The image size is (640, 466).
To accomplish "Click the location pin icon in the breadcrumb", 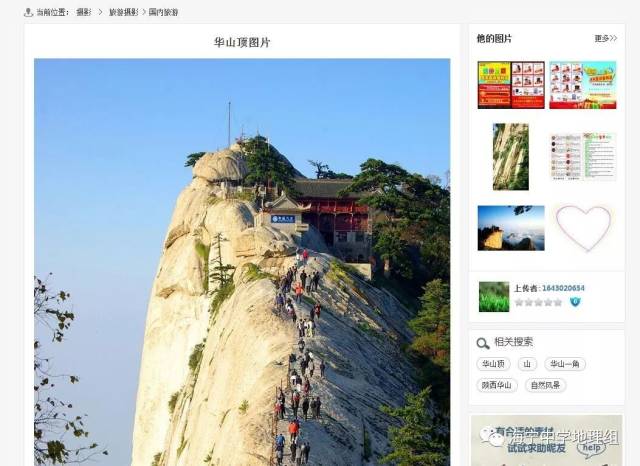I will pos(28,12).
